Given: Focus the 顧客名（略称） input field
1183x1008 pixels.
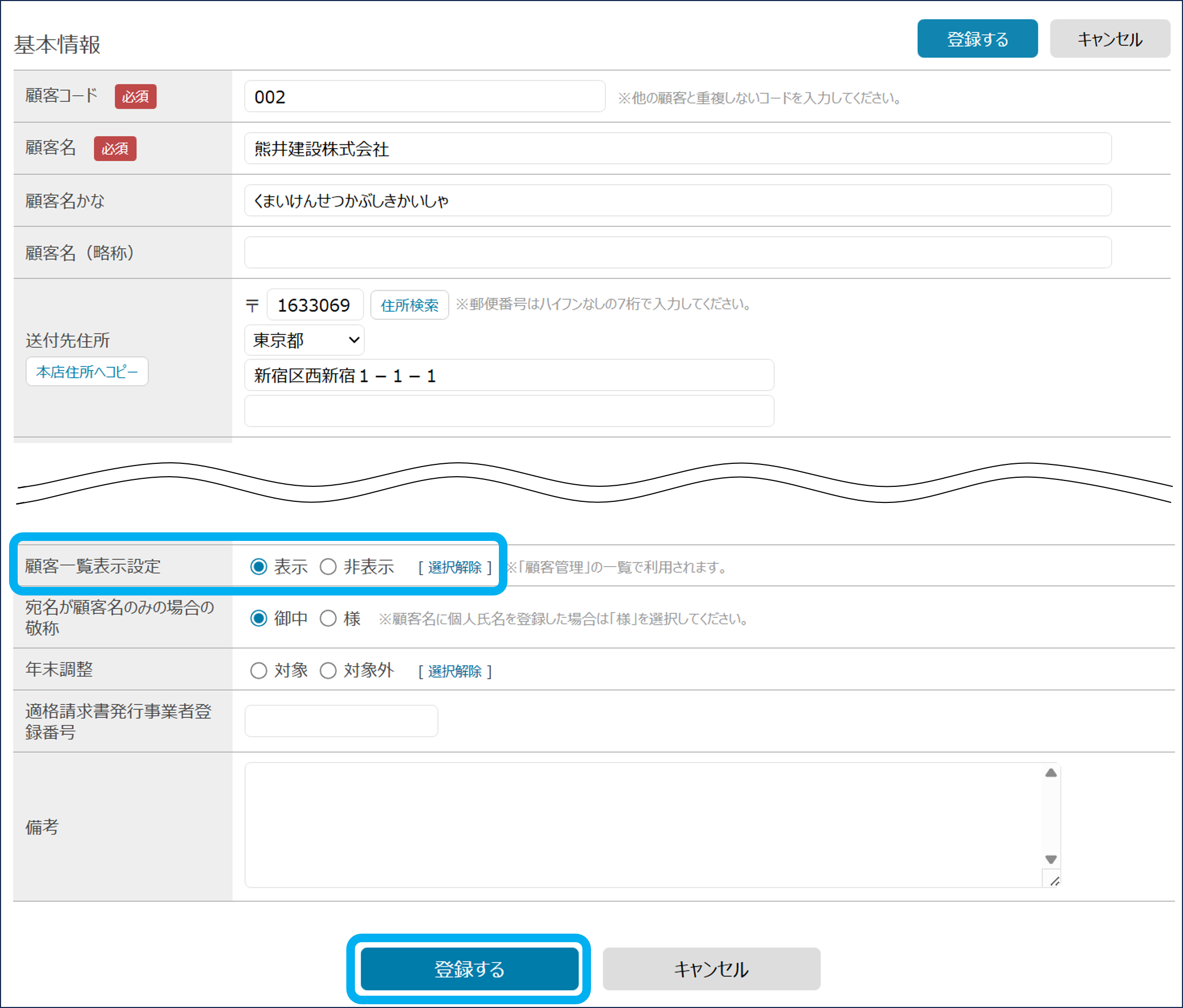Looking at the screenshot, I should click(677, 253).
